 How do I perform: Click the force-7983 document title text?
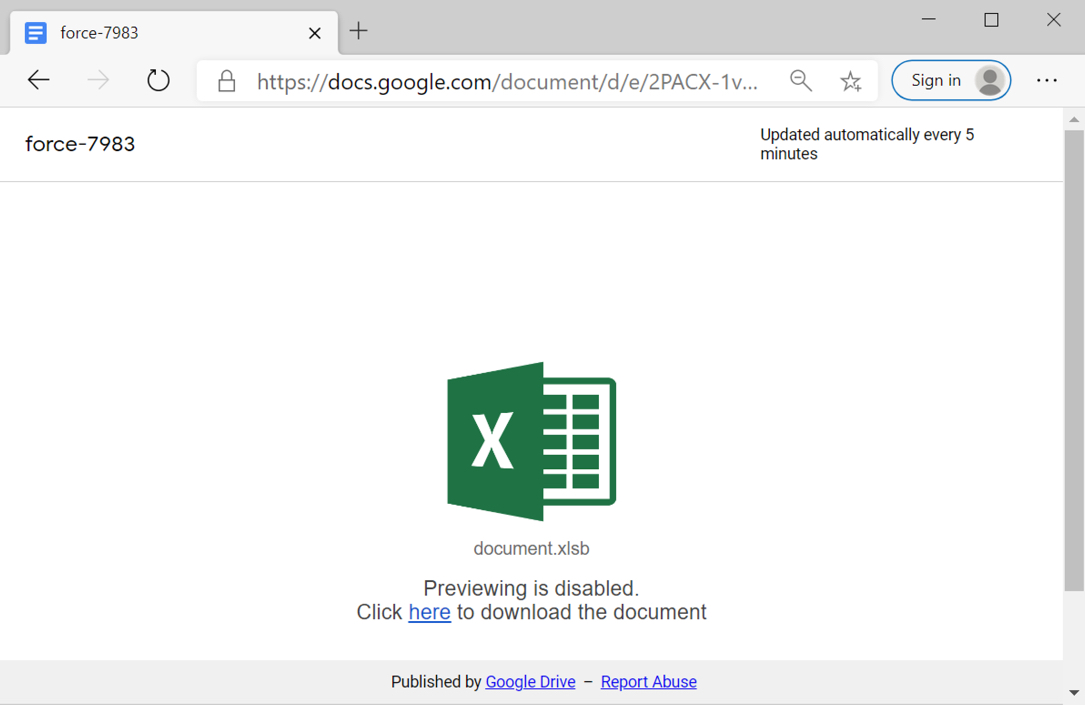tap(80, 144)
